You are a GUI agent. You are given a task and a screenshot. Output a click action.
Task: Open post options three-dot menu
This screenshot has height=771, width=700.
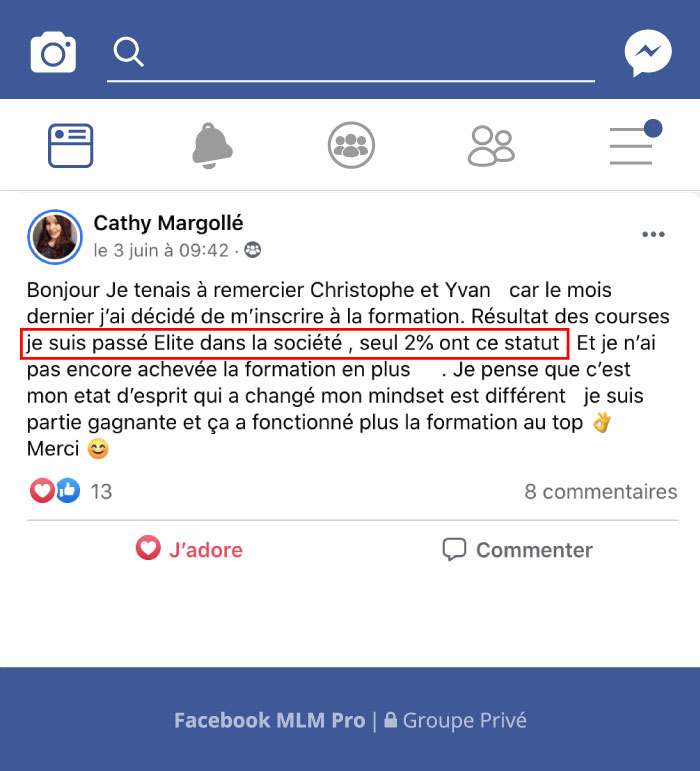click(653, 235)
